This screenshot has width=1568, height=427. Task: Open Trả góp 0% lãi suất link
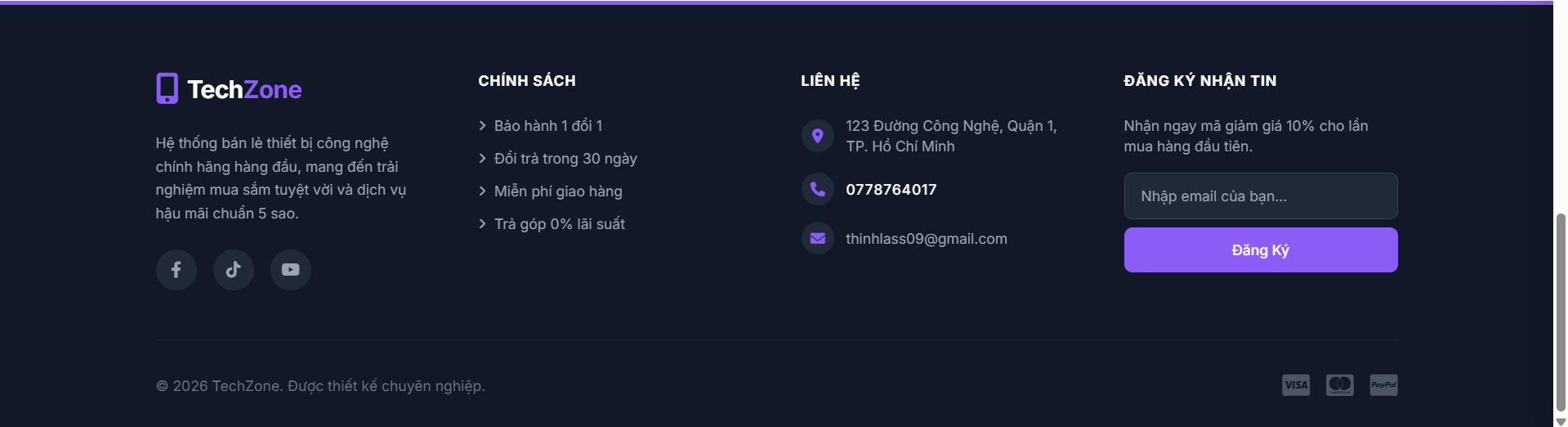559,224
